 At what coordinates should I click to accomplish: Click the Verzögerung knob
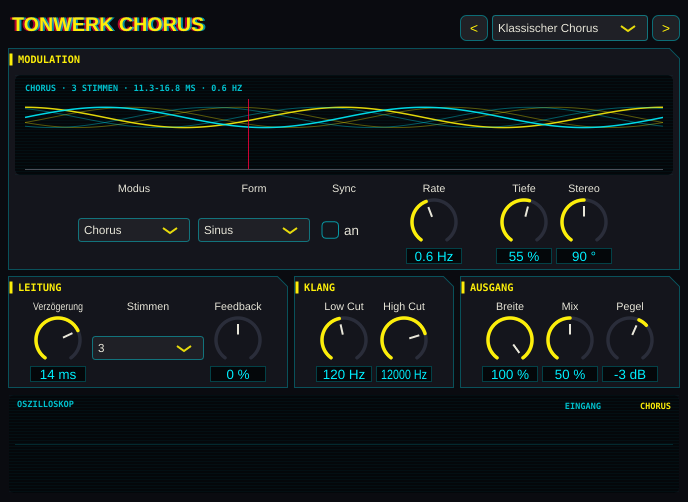coord(58,340)
